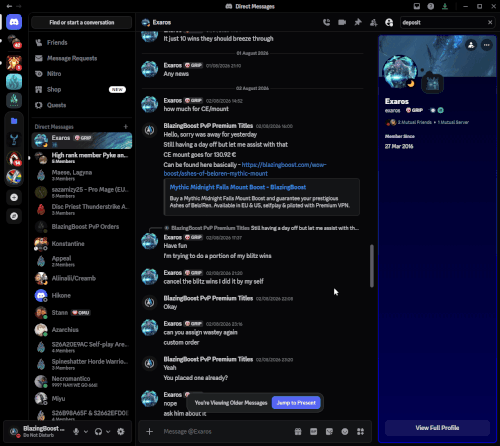Create a new DM with plus icon
This screenshot has height=446, width=500.
pyautogui.click(x=126, y=127)
